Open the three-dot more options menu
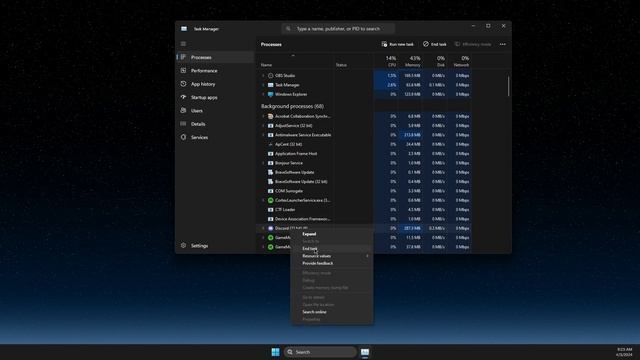Screen dimensions: 640x360 pos(502,44)
